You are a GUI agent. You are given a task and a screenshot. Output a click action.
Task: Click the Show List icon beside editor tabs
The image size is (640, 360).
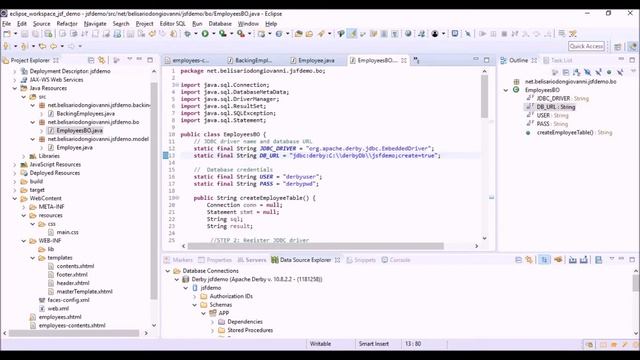(416, 60)
